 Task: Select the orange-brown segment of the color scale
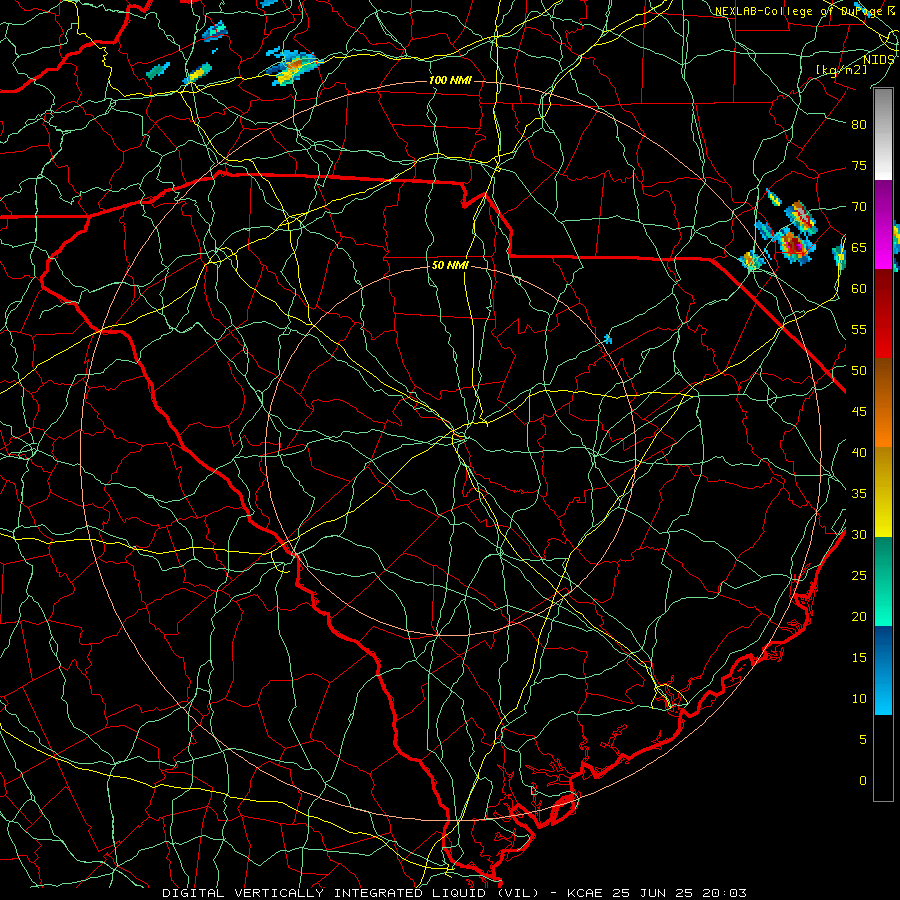coord(883,402)
